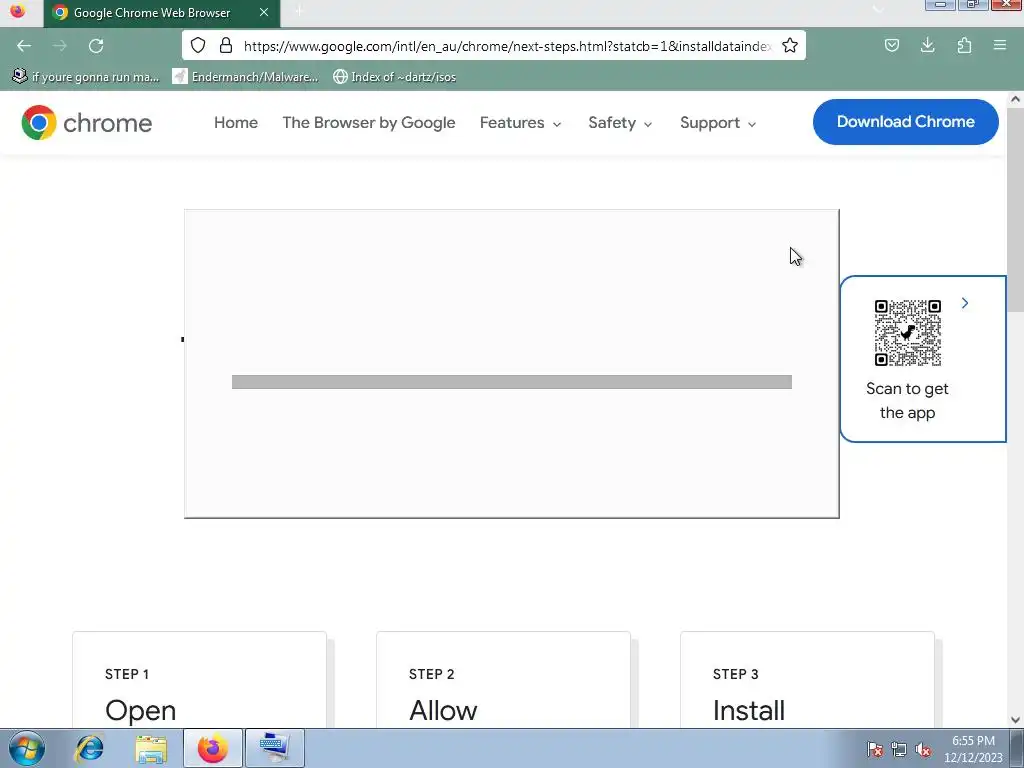Click the forward navigation arrow
This screenshot has width=1024, height=768.
(60, 46)
